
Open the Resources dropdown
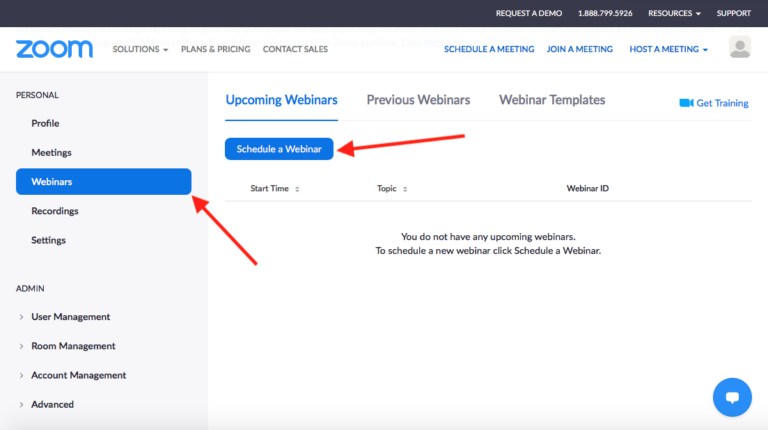click(674, 13)
